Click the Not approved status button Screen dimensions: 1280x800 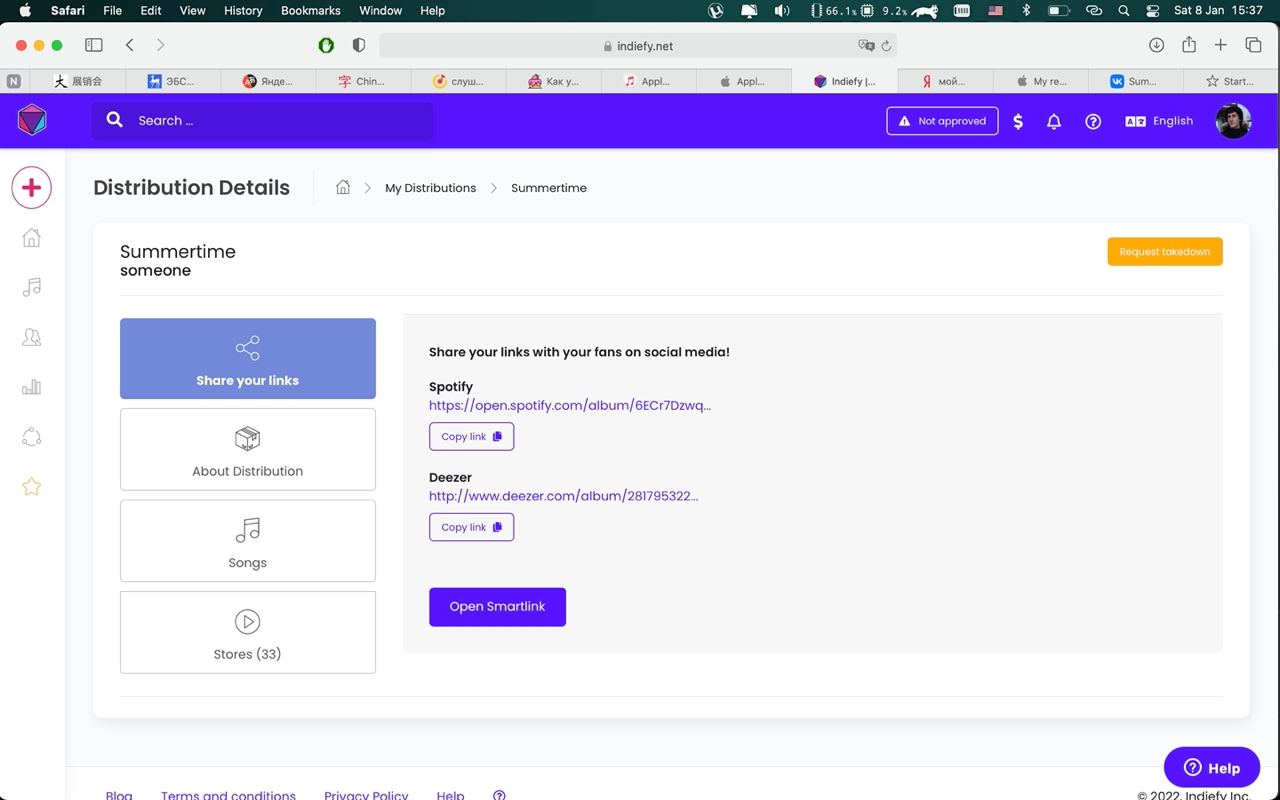(942, 121)
